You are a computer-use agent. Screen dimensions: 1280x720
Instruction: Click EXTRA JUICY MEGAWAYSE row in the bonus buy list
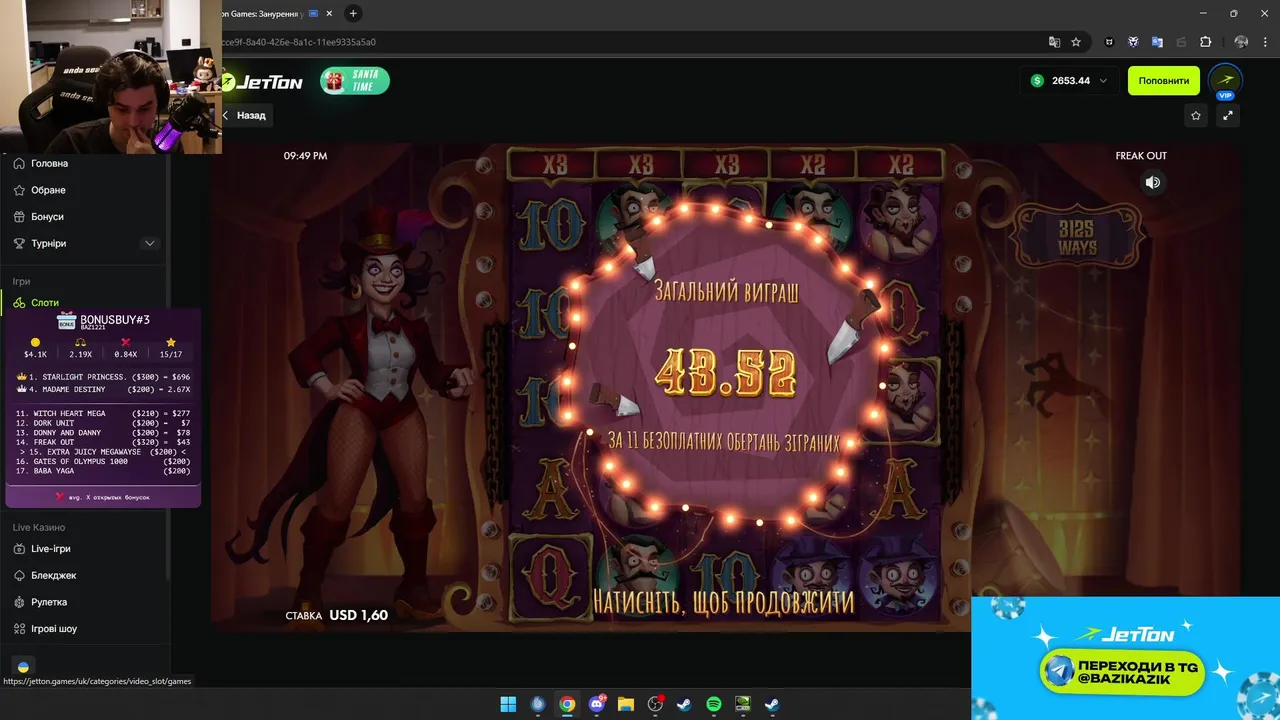103,451
